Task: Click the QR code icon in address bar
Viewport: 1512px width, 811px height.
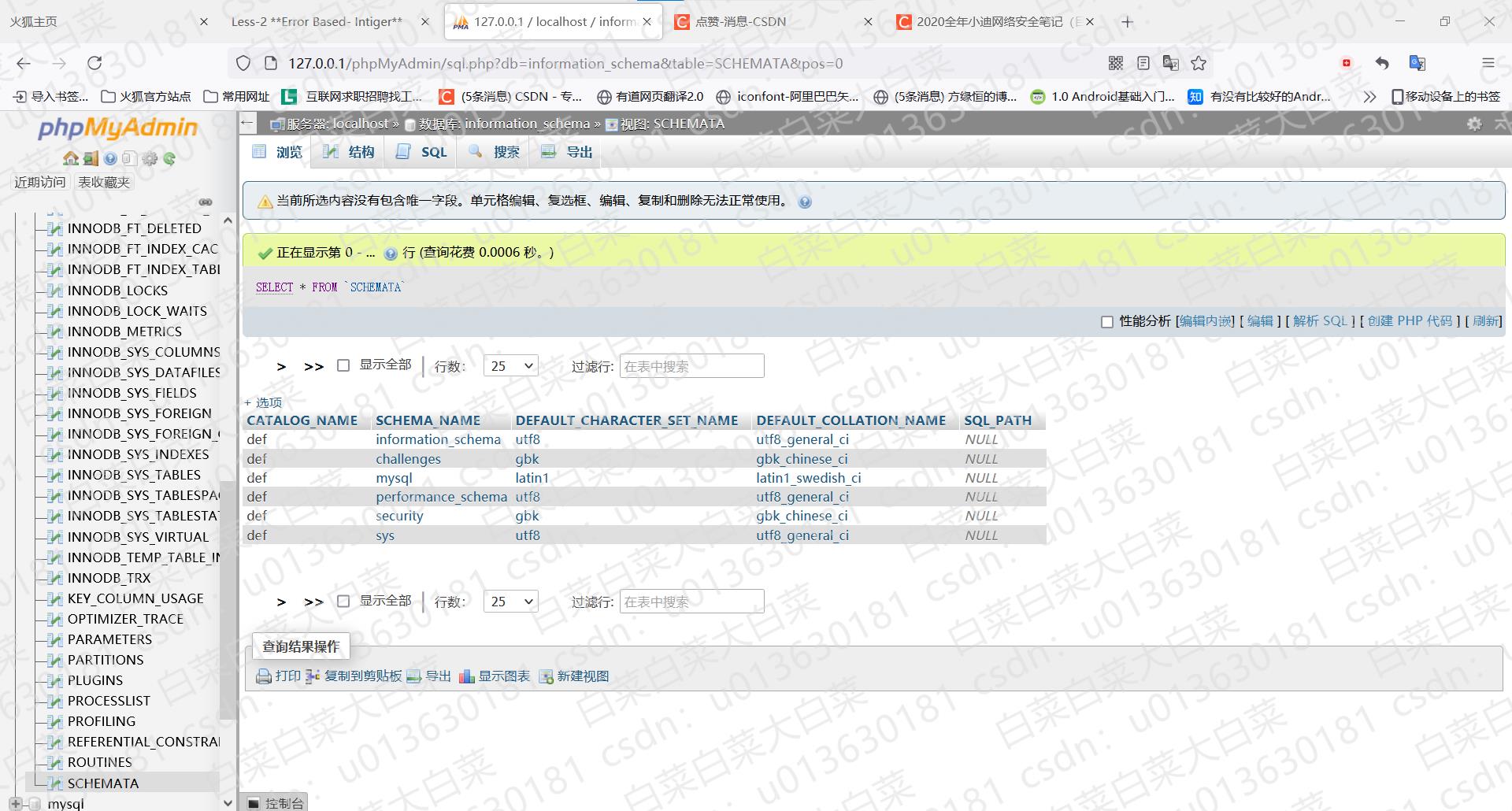Action: (1116, 63)
